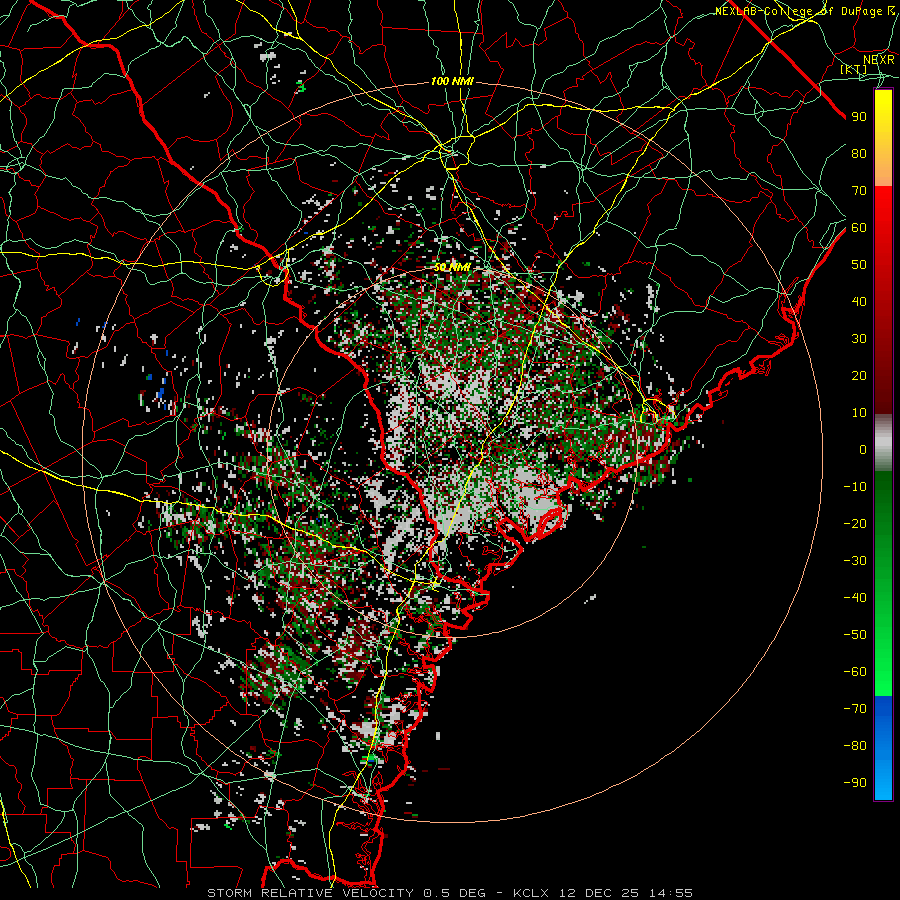The width and height of the screenshot is (900, 900).
Task: Click the positive 50 scale value
Action: tap(859, 265)
